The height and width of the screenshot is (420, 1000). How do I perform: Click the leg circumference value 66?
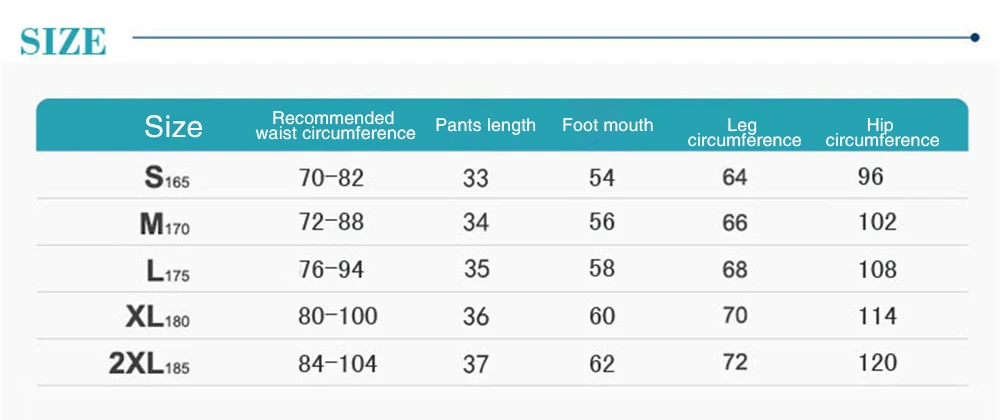pos(735,223)
